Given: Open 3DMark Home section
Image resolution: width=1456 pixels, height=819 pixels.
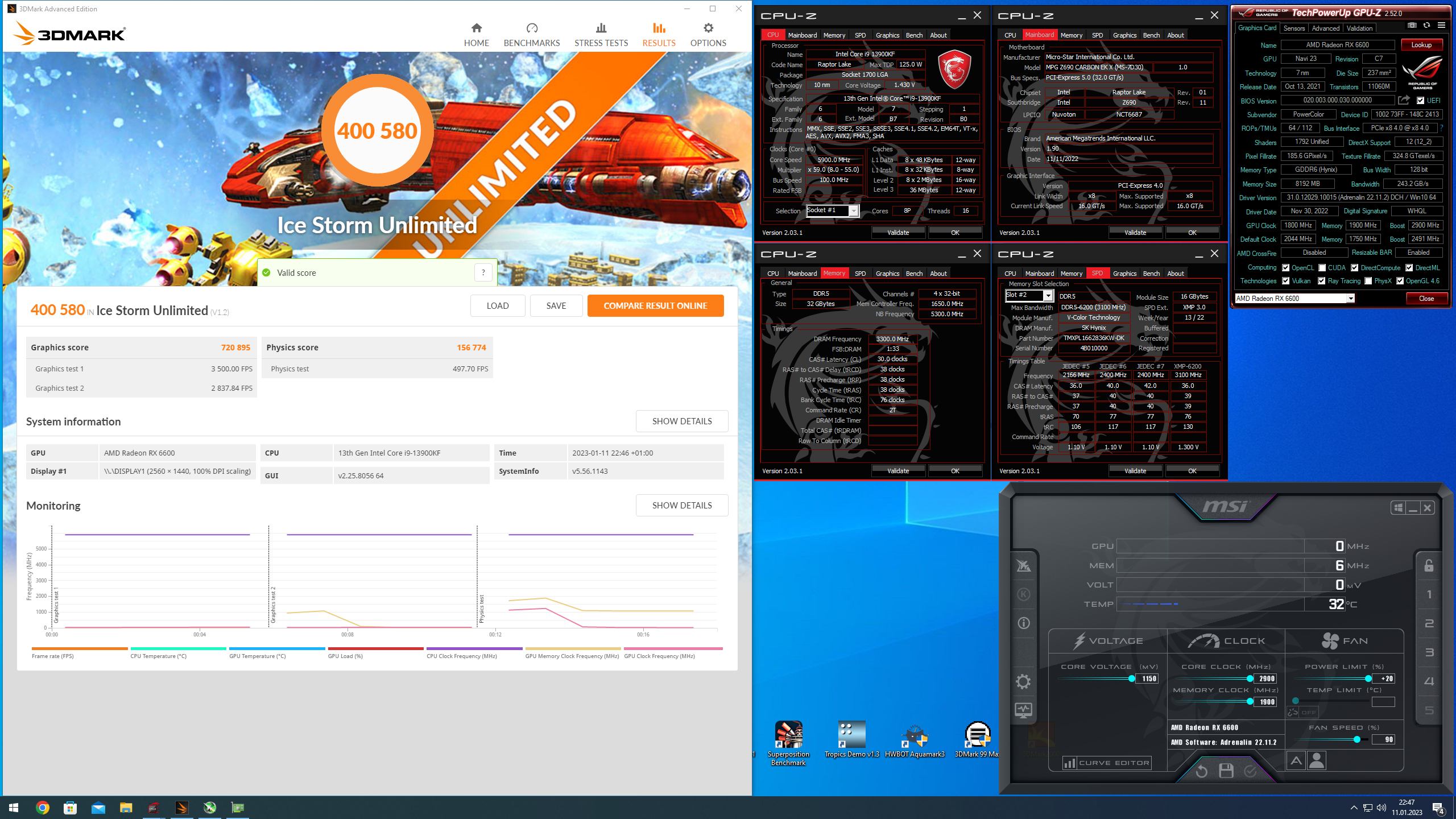Looking at the screenshot, I should tap(476, 35).
